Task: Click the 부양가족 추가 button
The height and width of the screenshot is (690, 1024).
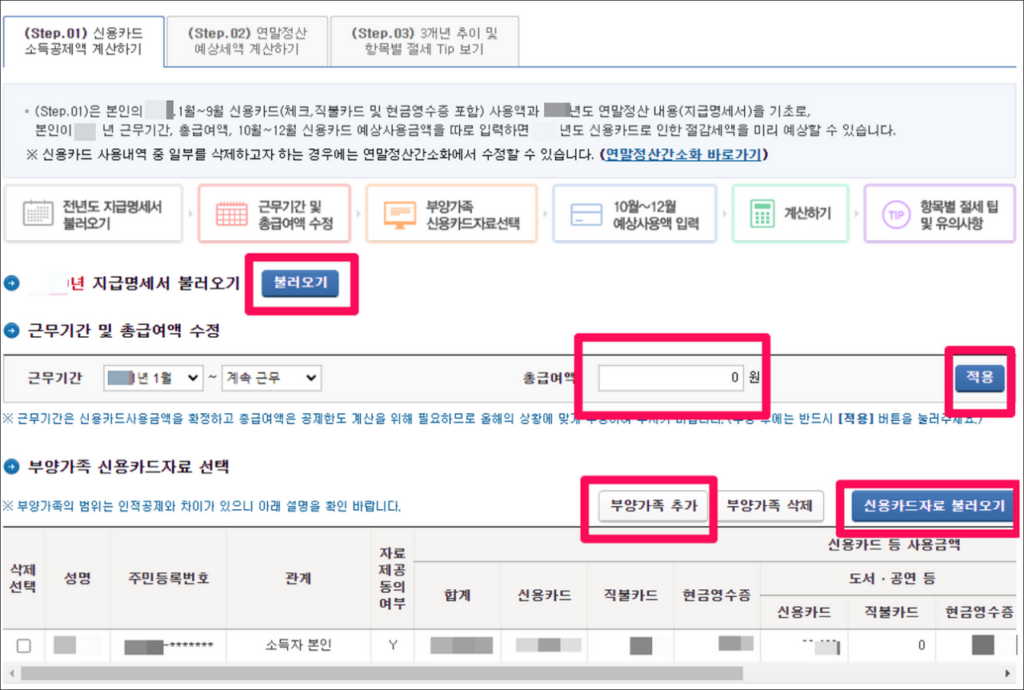Action: [x=653, y=506]
